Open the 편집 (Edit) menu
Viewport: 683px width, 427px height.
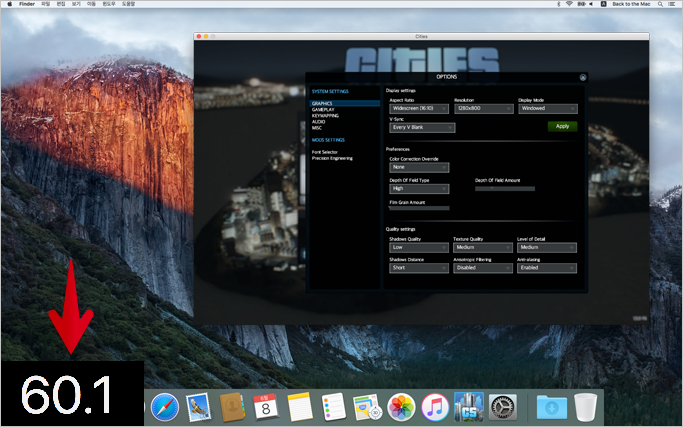point(61,4)
